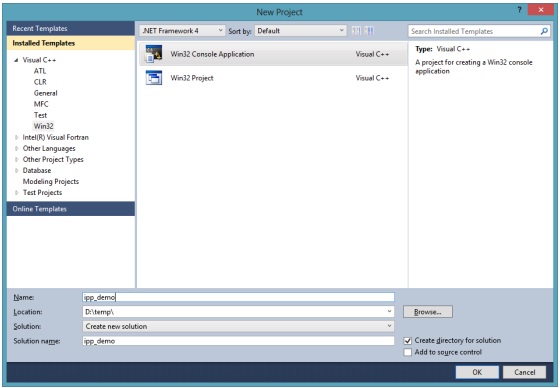Viewport: 560px width, 388px height.
Task: Open the Online Templates section
Action: pyautogui.click(x=71, y=209)
